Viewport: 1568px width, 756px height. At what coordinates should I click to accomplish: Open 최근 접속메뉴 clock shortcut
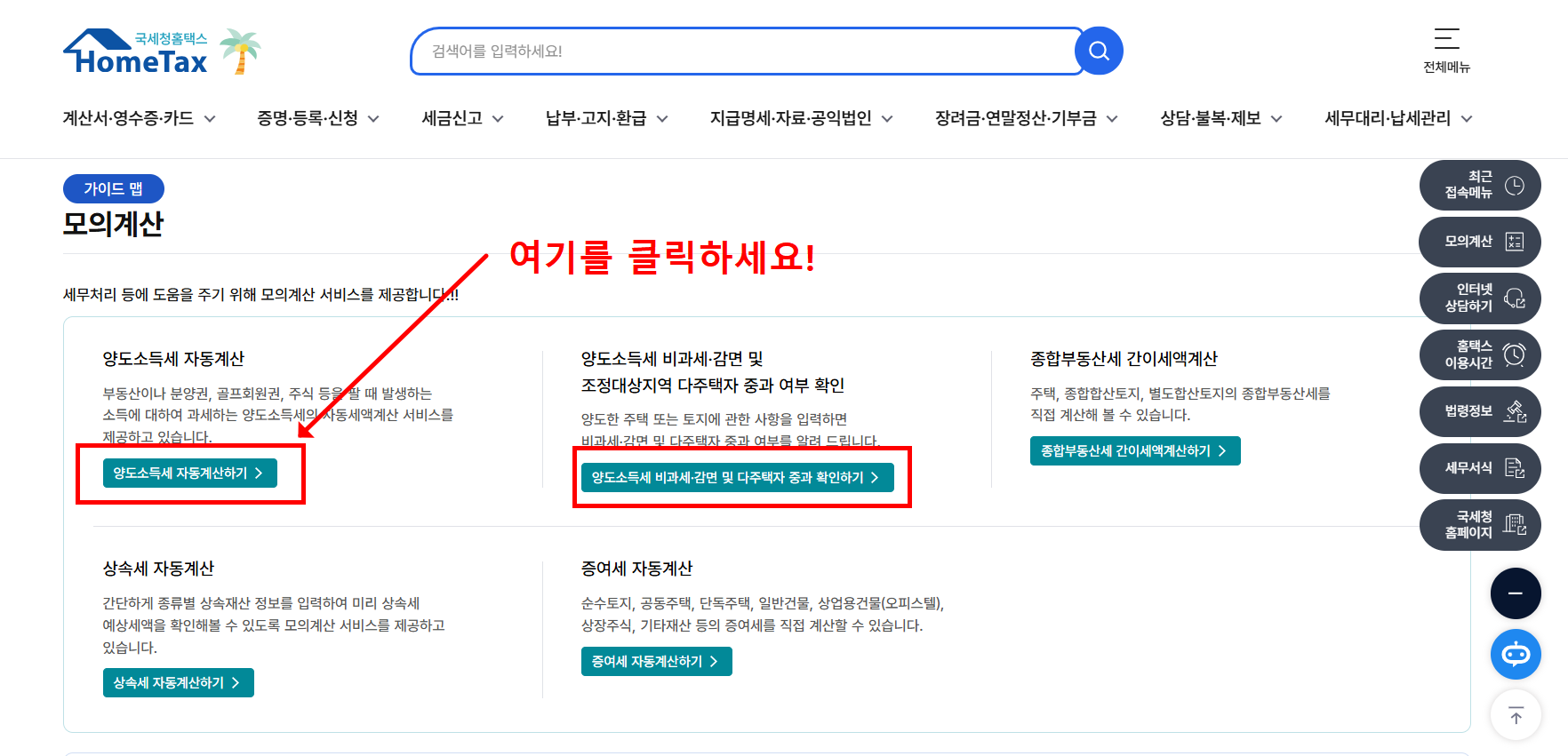tap(1480, 185)
